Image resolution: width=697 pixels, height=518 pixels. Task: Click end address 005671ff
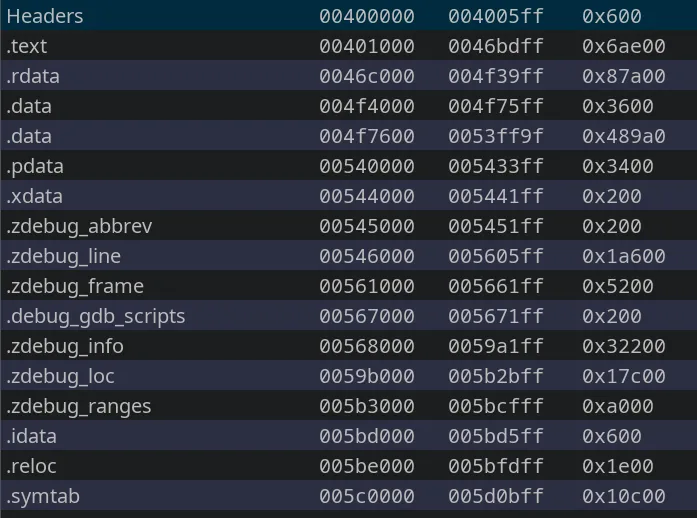click(x=496, y=317)
